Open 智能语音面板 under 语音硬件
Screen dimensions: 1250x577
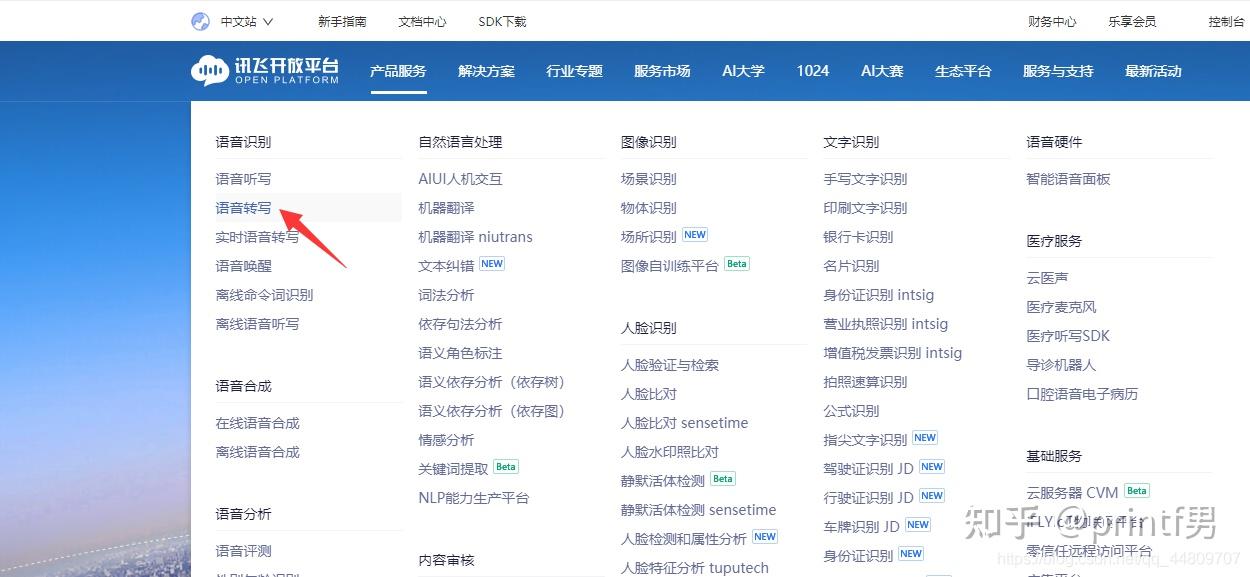pyautogui.click(x=1068, y=179)
